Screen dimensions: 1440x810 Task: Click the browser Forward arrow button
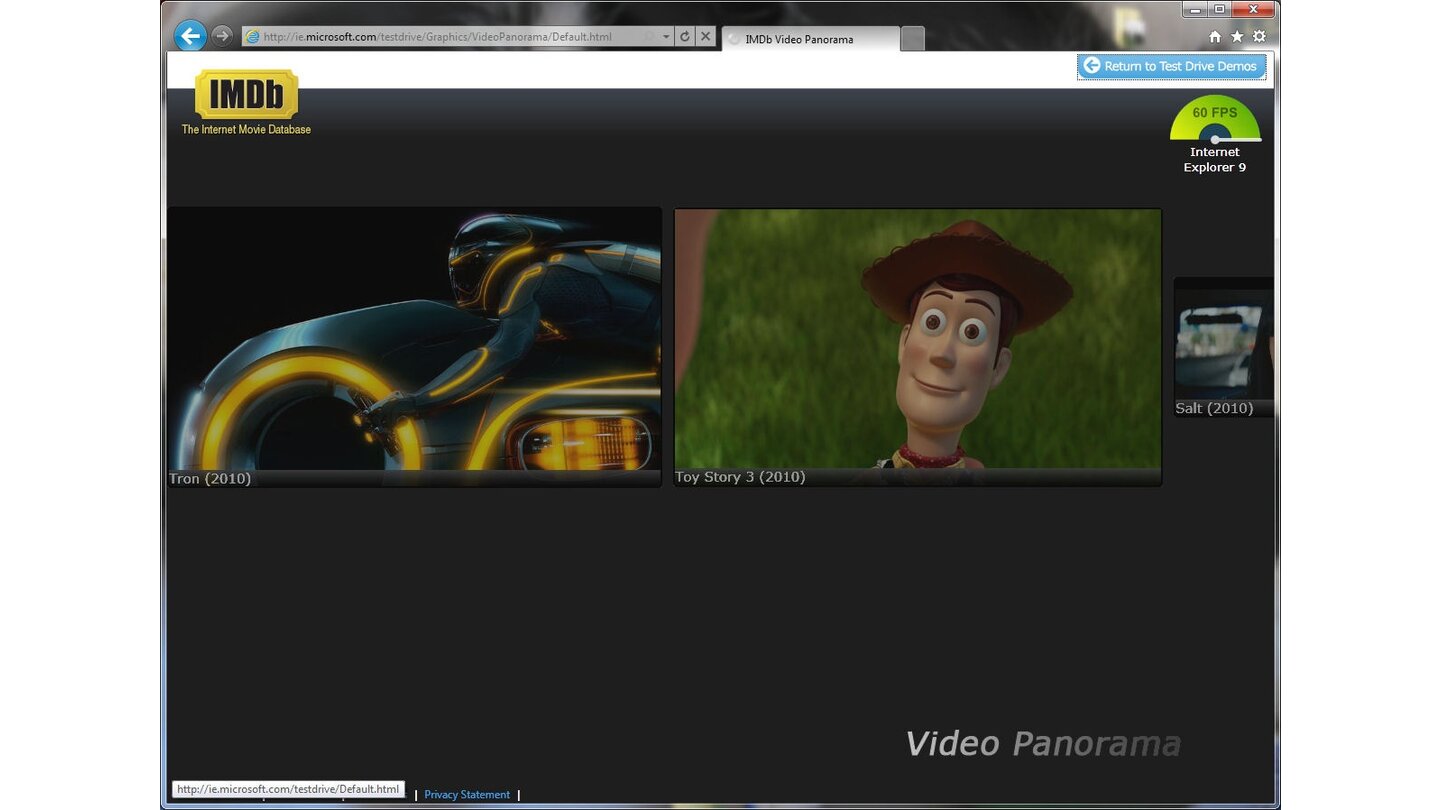click(x=222, y=36)
